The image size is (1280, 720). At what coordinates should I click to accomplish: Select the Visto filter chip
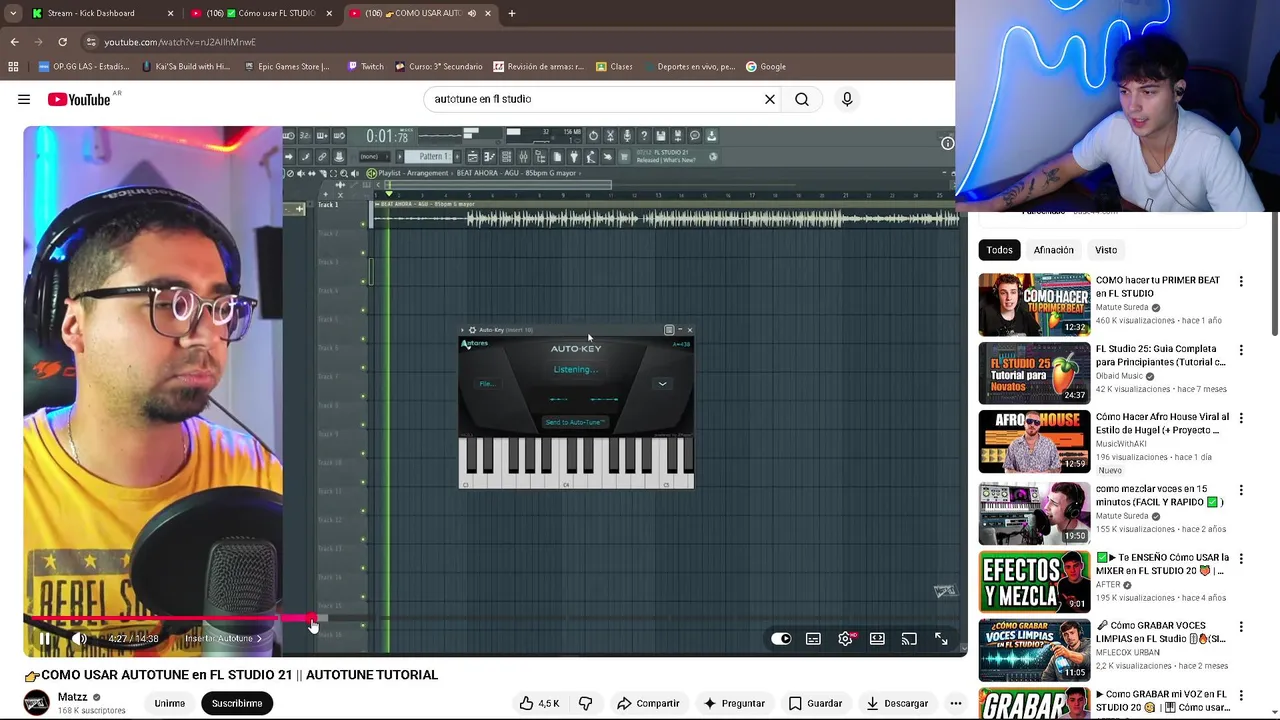click(x=1106, y=250)
